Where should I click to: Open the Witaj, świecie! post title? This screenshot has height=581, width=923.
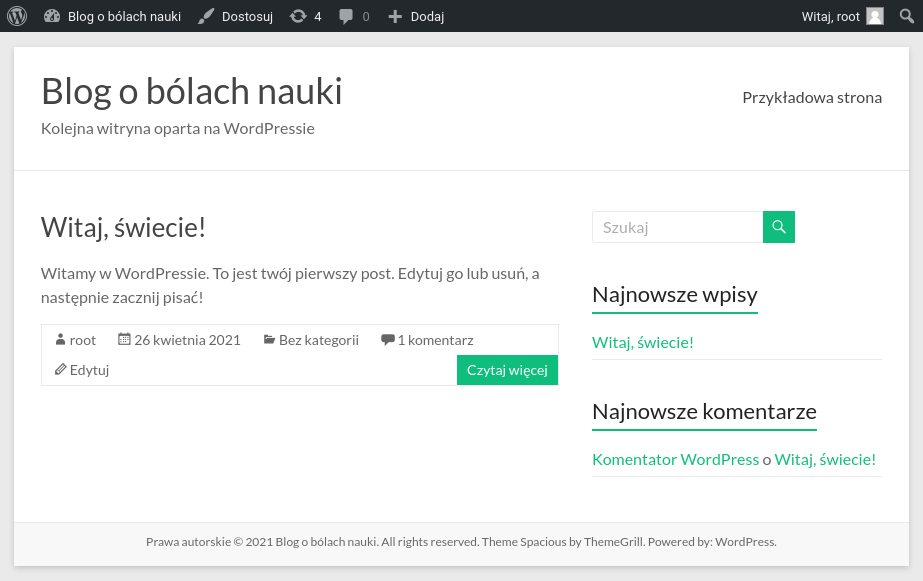(x=123, y=227)
